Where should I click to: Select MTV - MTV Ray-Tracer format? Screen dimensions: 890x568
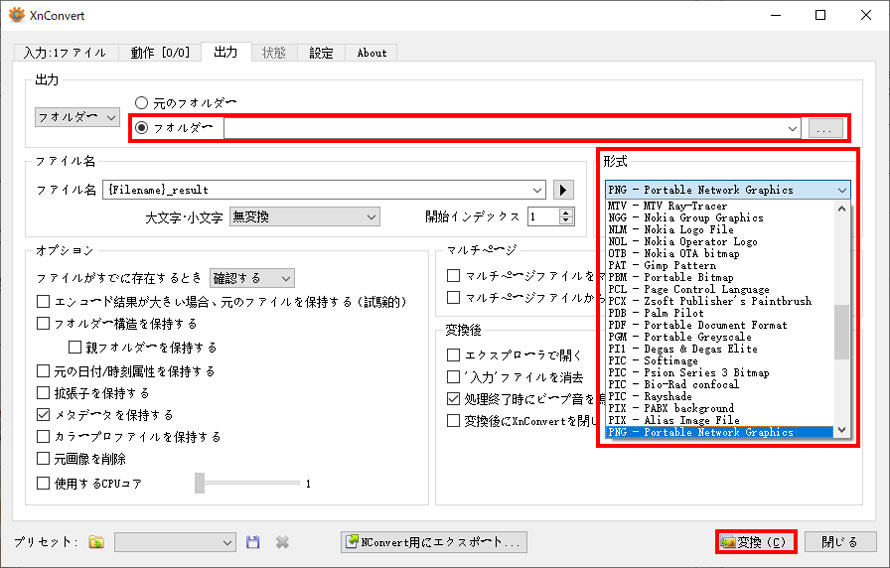pyautogui.click(x=720, y=206)
